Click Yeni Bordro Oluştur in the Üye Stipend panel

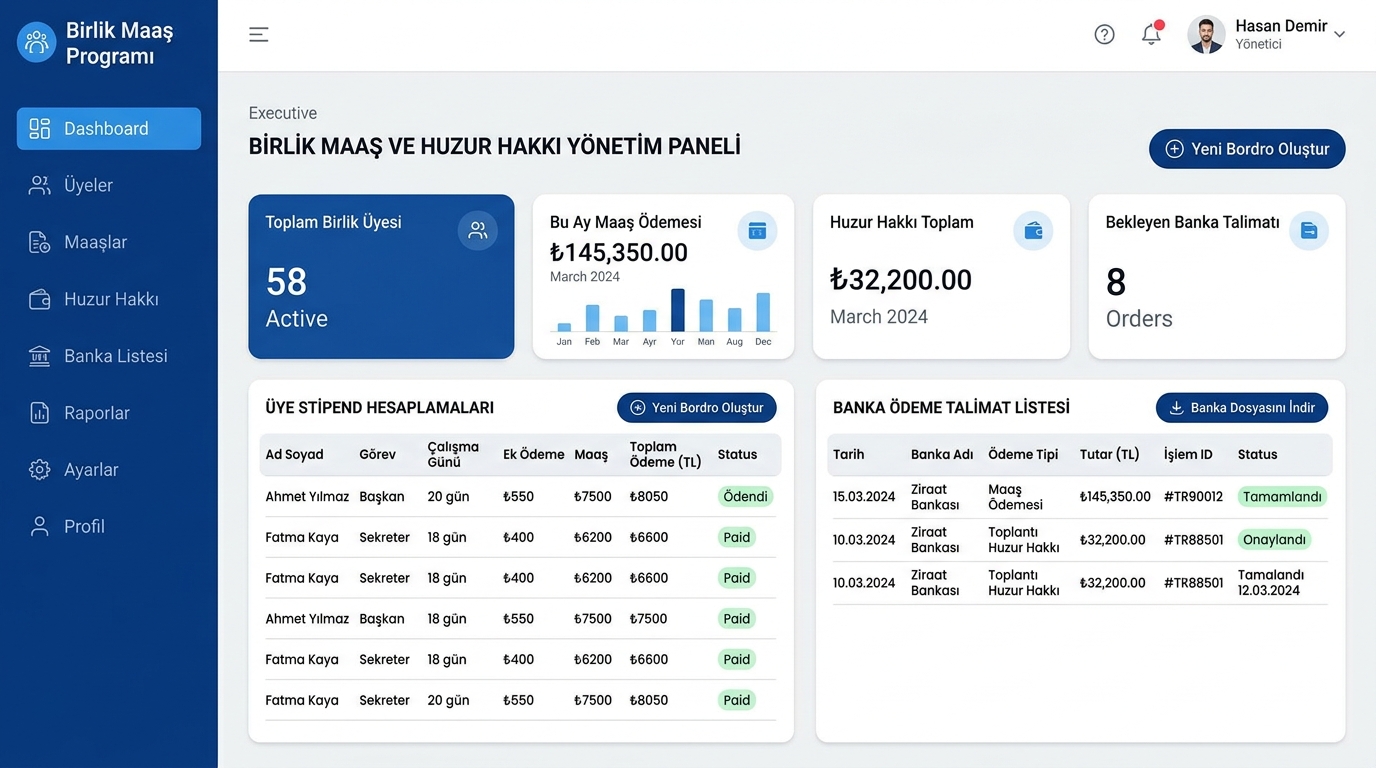[697, 408]
